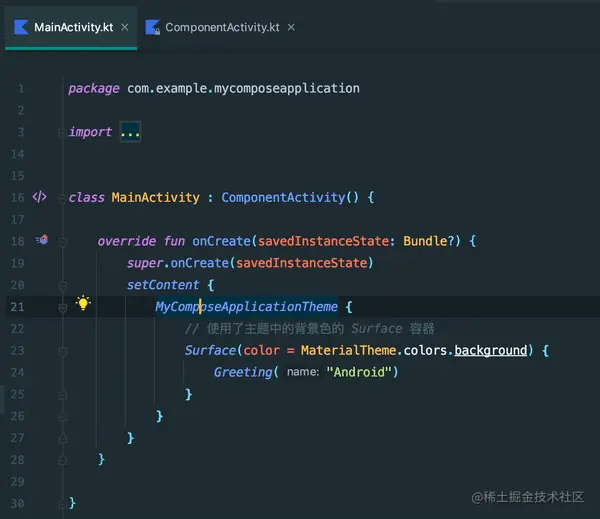Click the import keyword on line 3

pyautogui.click(x=90, y=132)
